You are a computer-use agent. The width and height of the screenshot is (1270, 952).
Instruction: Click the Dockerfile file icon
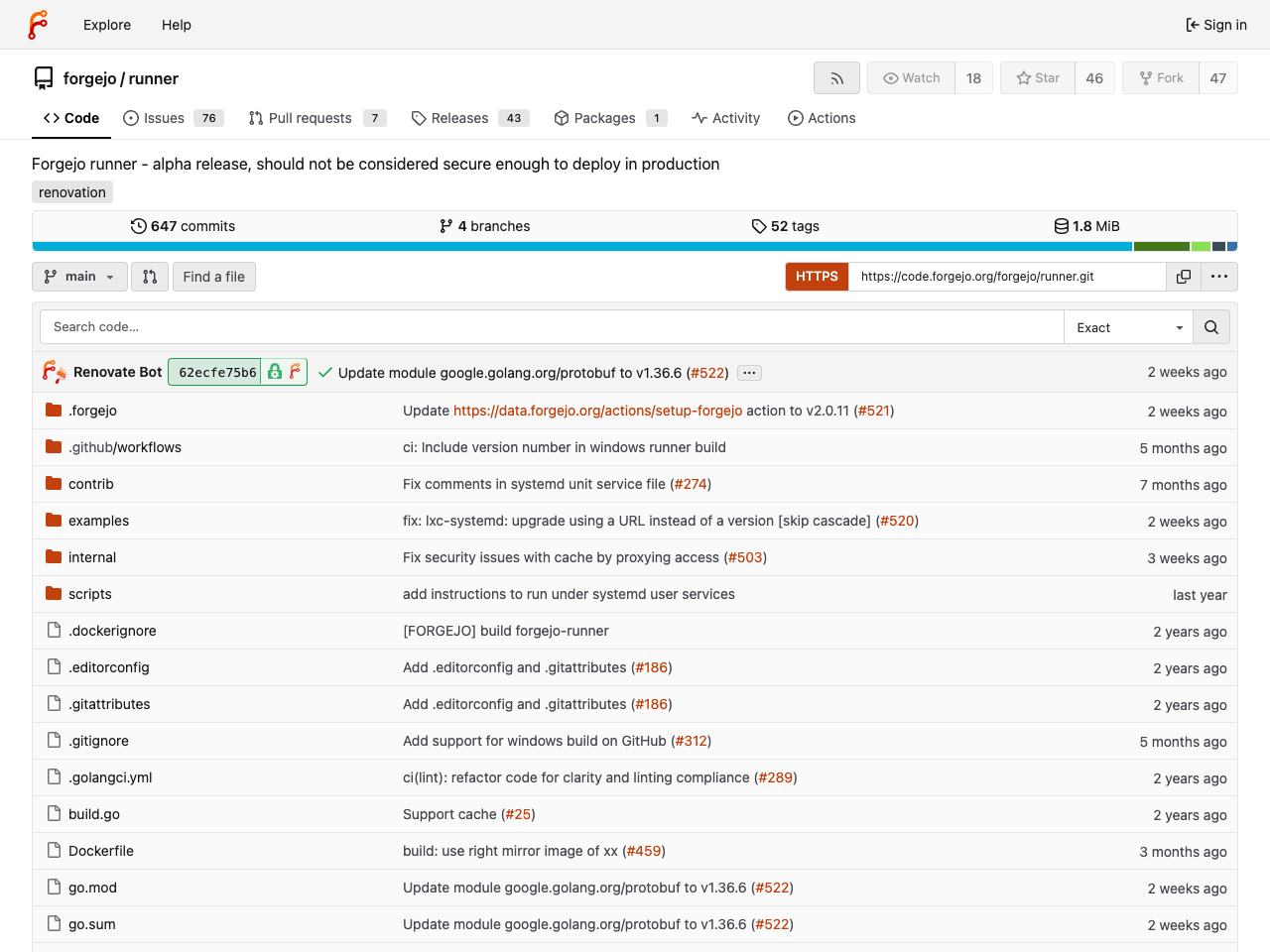[54, 851]
